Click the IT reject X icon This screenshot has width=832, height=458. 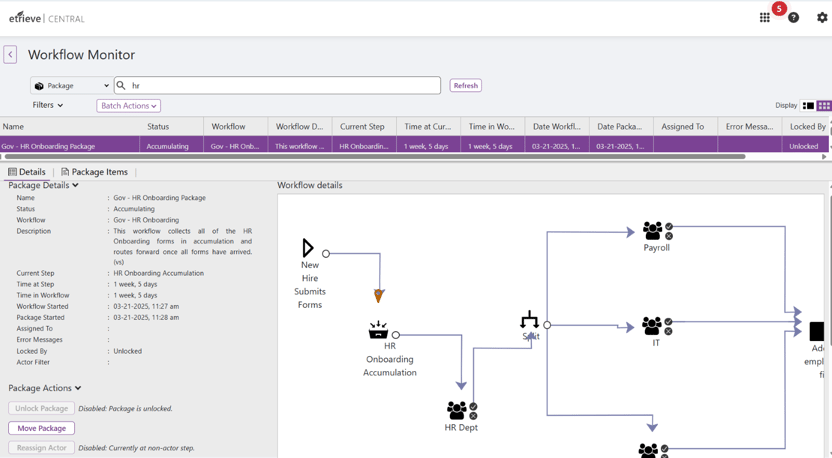point(669,331)
